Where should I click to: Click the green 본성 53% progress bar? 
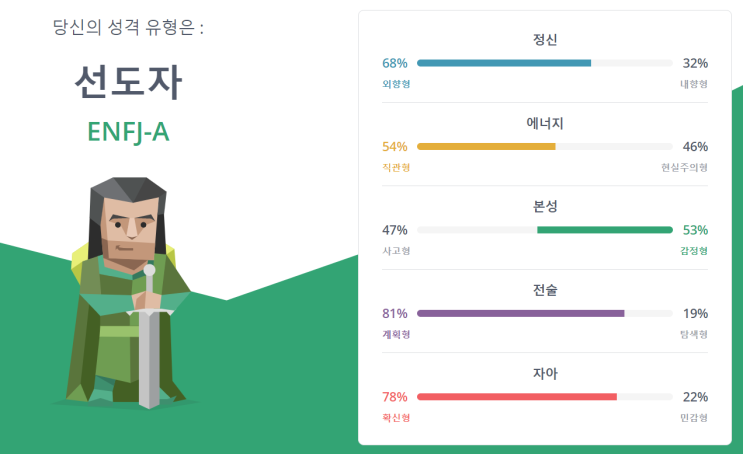pos(545,230)
